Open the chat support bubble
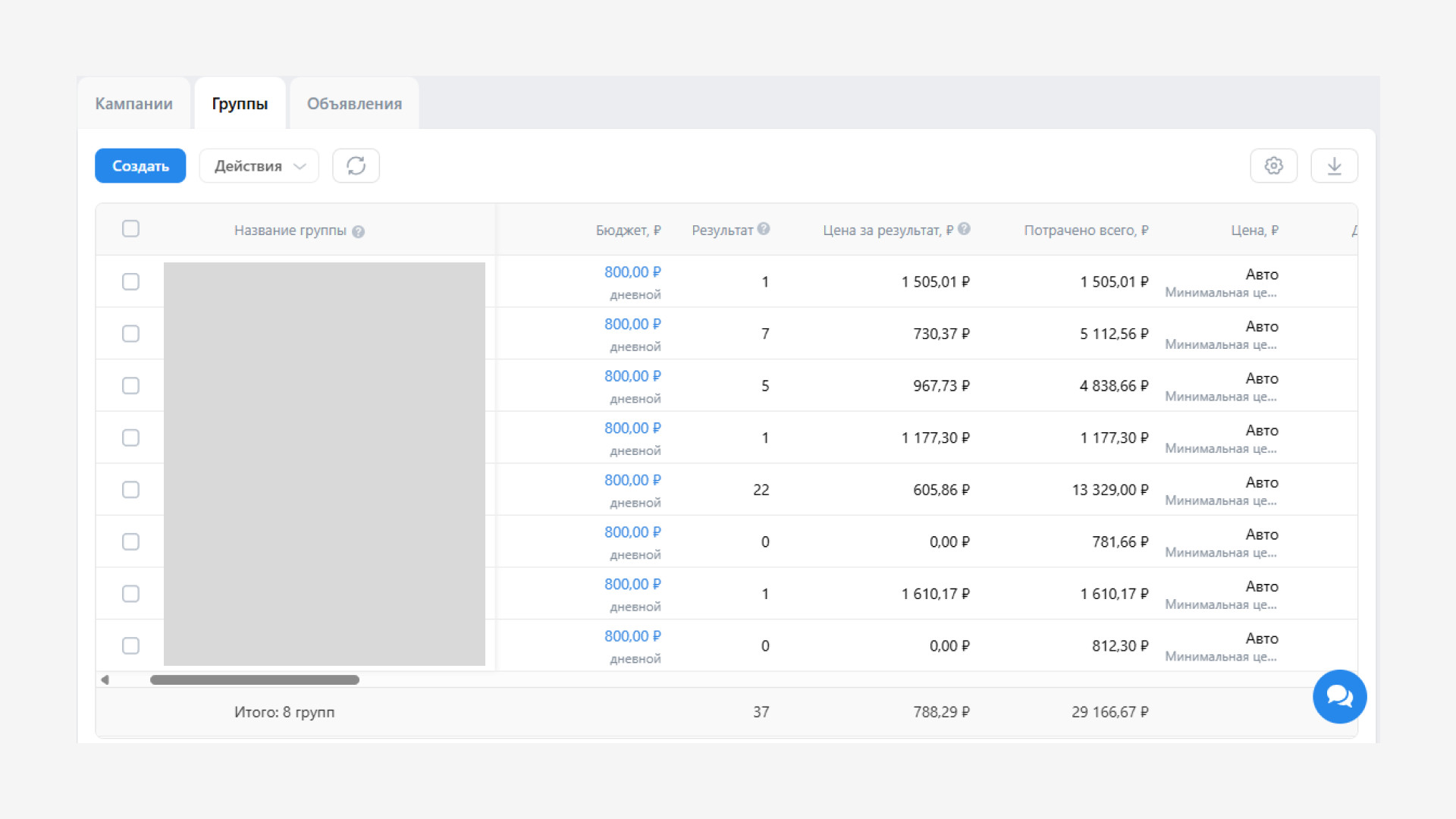The width and height of the screenshot is (1456, 819). click(1339, 696)
